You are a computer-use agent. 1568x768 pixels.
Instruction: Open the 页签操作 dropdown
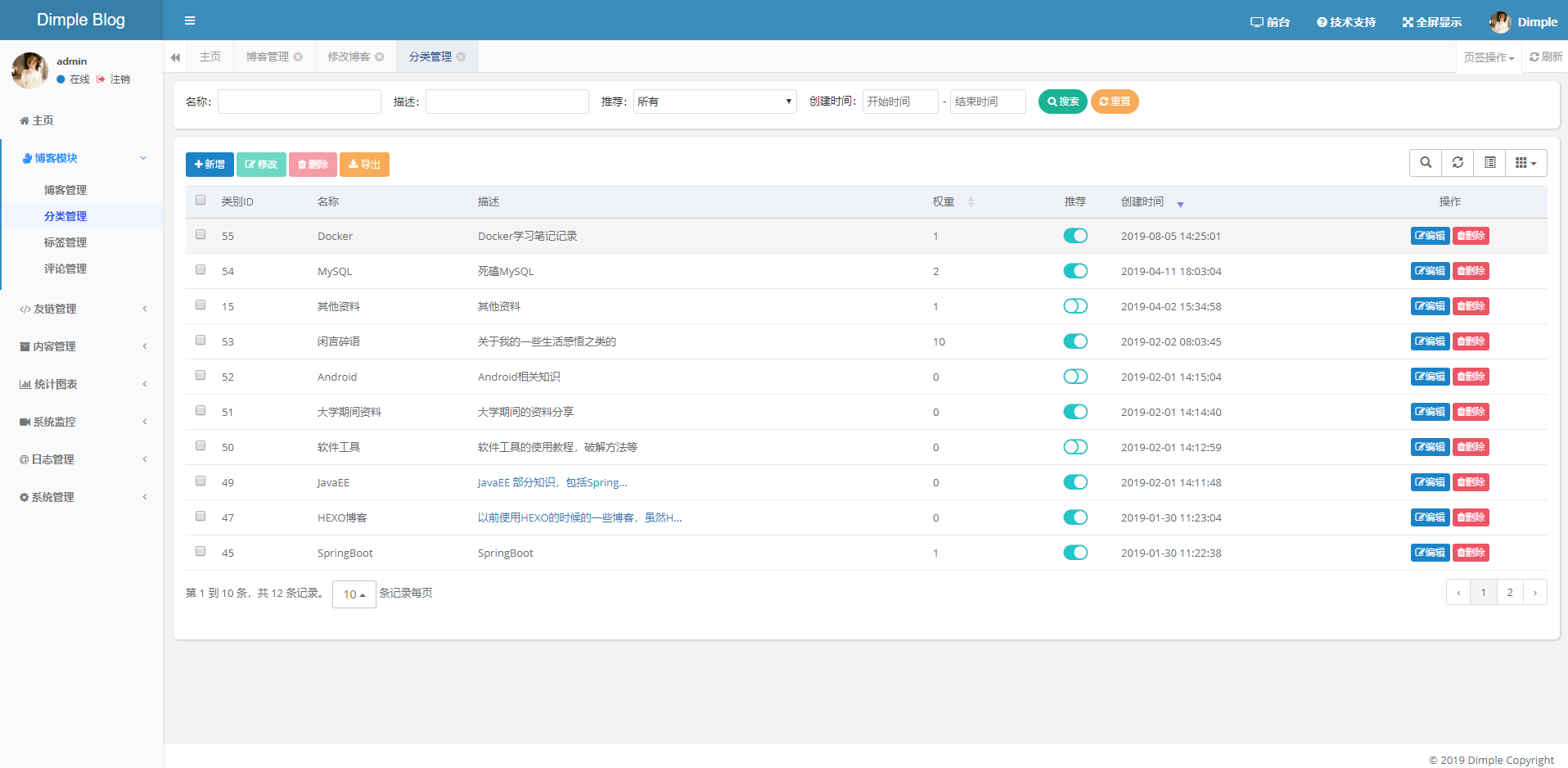coord(1489,57)
